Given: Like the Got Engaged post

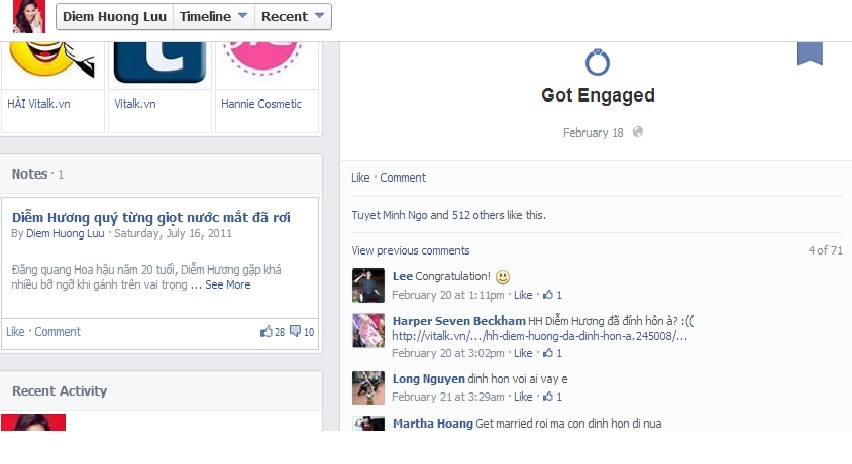Looking at the screenshot, I should (360, 178).
